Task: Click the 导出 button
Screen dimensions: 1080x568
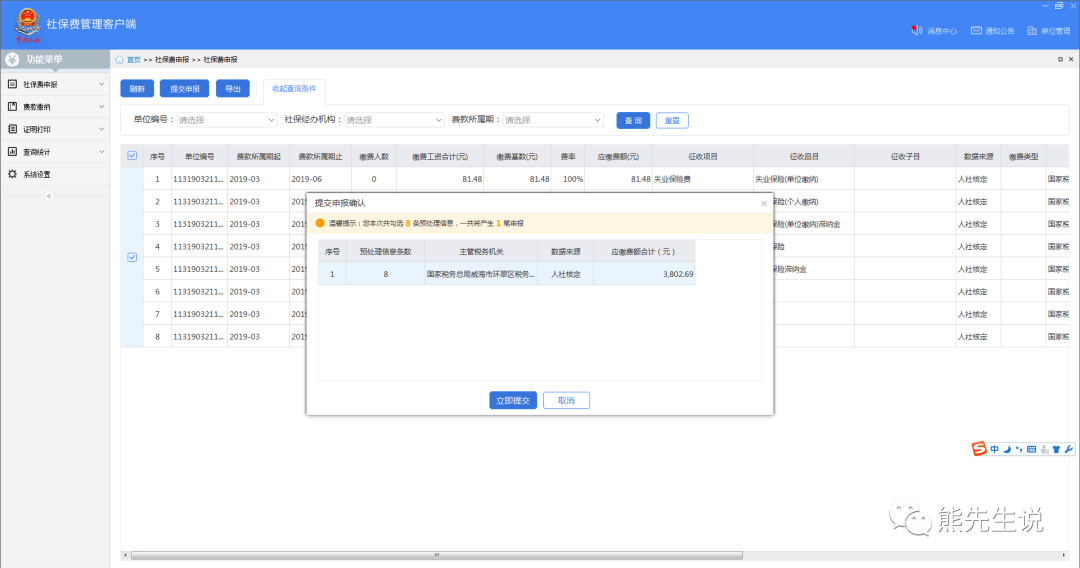Action: tap(233, 89)
